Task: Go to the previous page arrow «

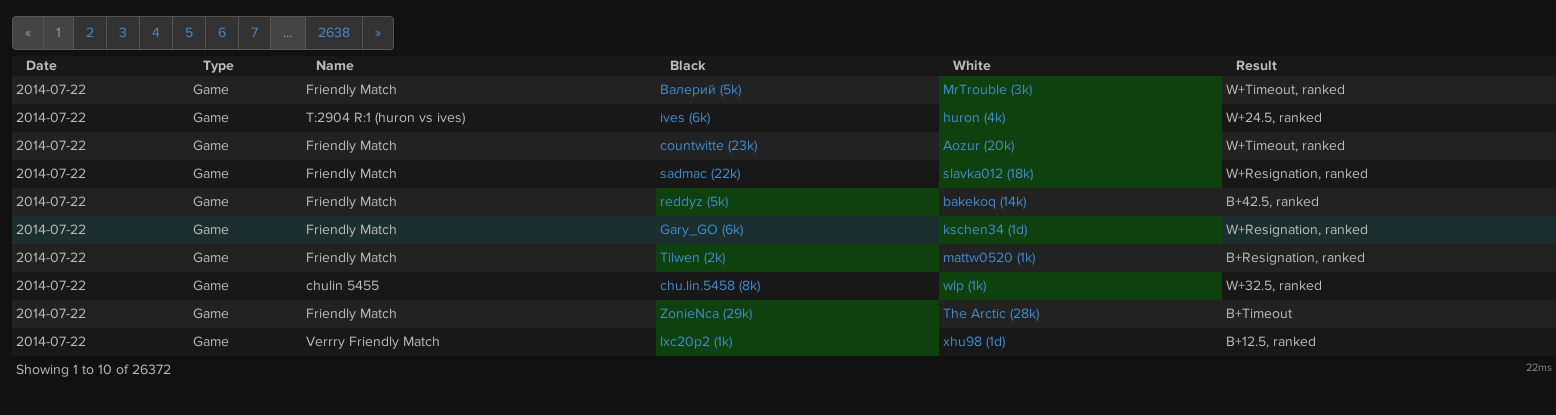Action: 28,33
